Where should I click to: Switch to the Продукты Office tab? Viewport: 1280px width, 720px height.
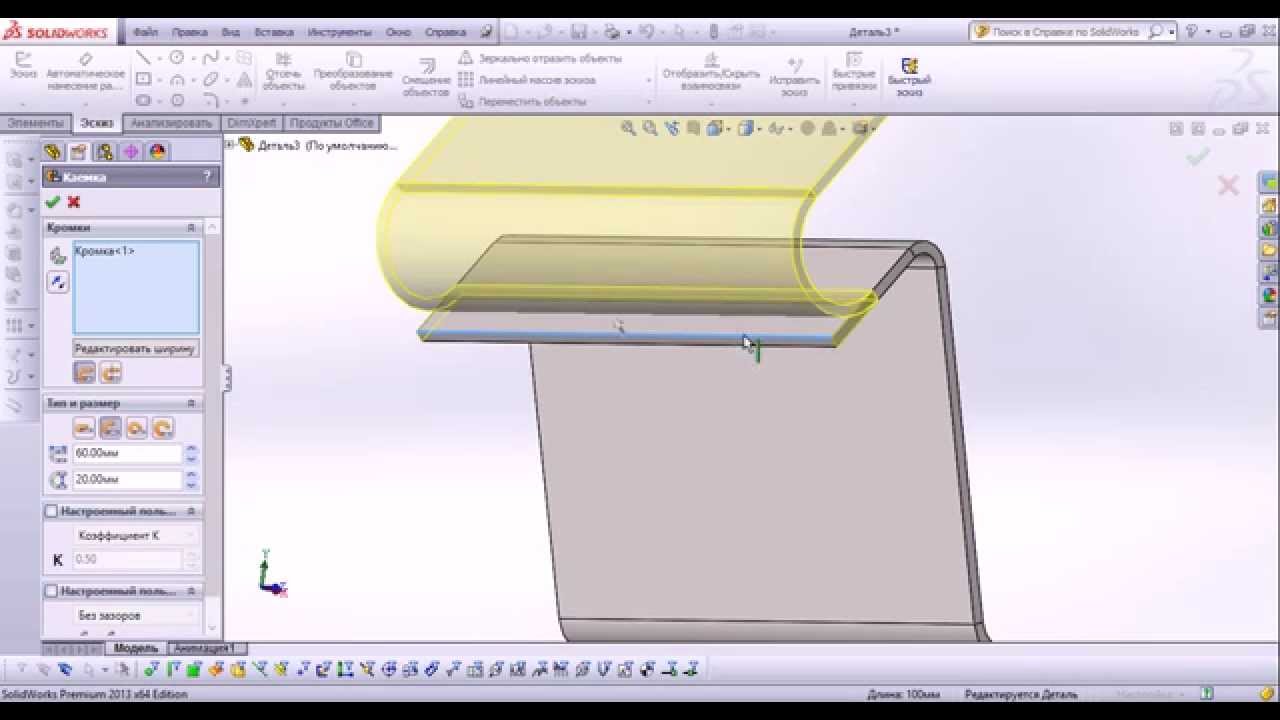pos(331,123)
